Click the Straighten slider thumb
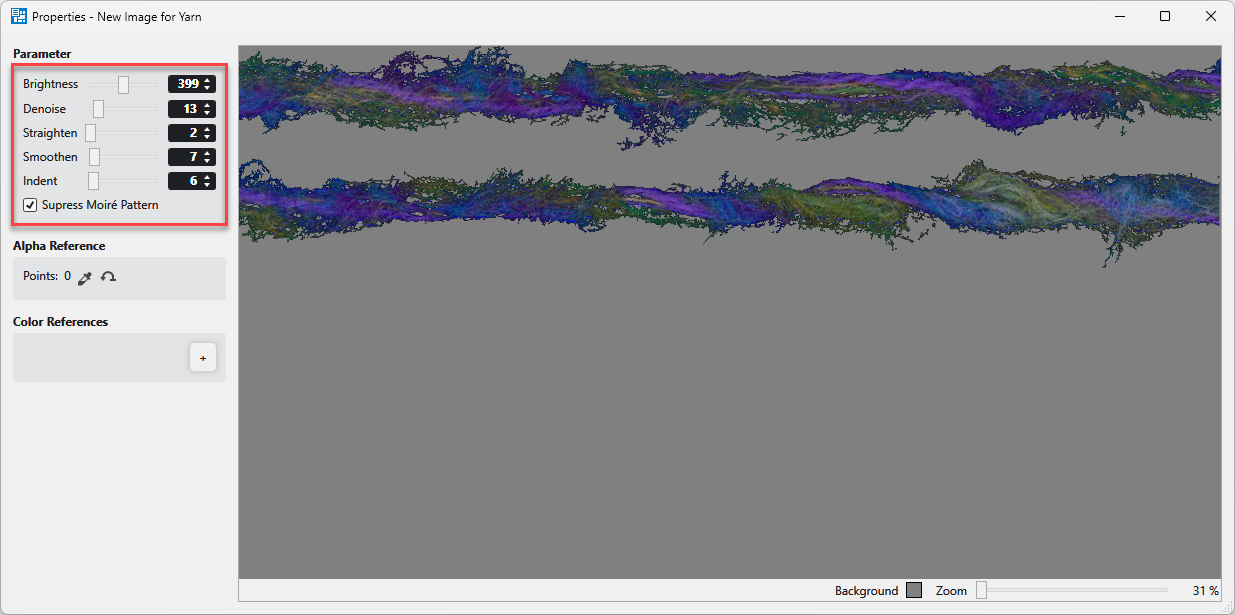The height and width of the screenshot is (615, 1235). coord(90,133)
